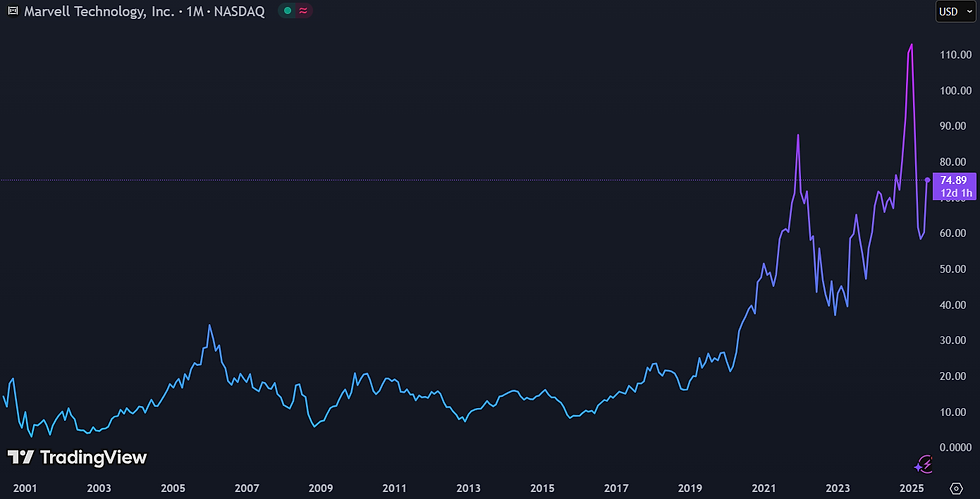Viewport: 980px width, 499px height.
Task: Click the 2017 year label on time axis
Action: click(616, 488)
